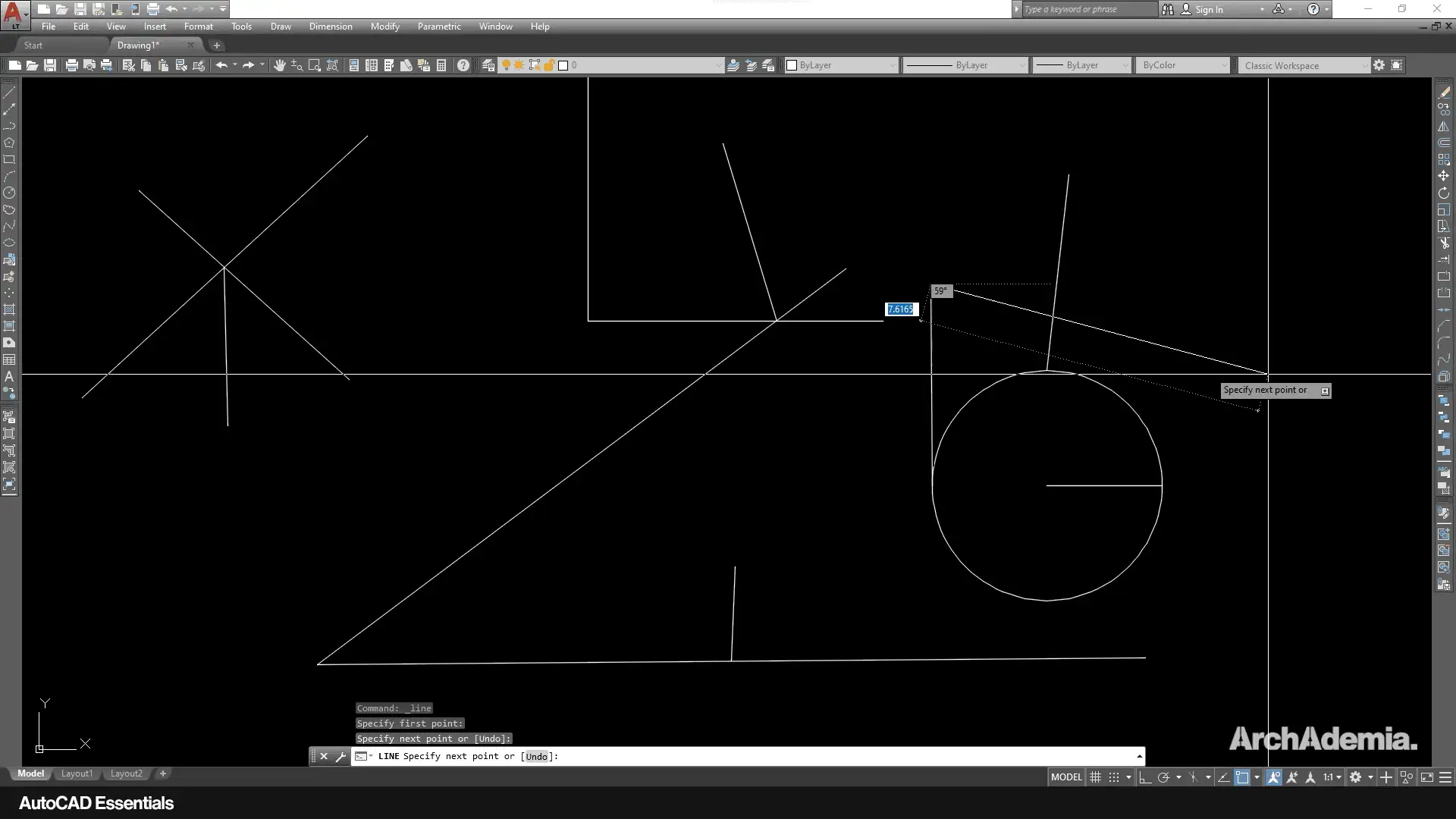The width and height of the screenshot is (1456, 819).
Task: Toggle object snap in status bar
Action: click(1241, 777)
